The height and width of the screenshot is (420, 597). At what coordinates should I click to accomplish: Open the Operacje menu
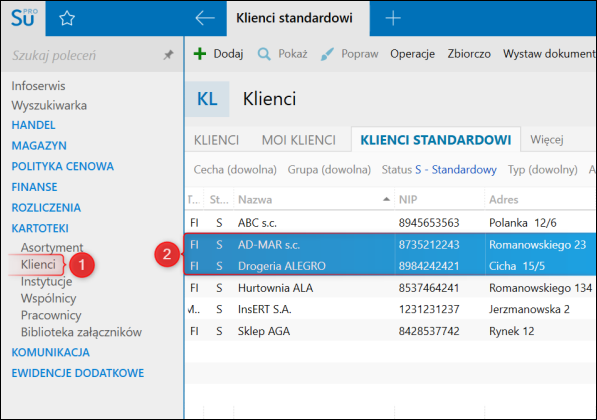tap(412, 54)
